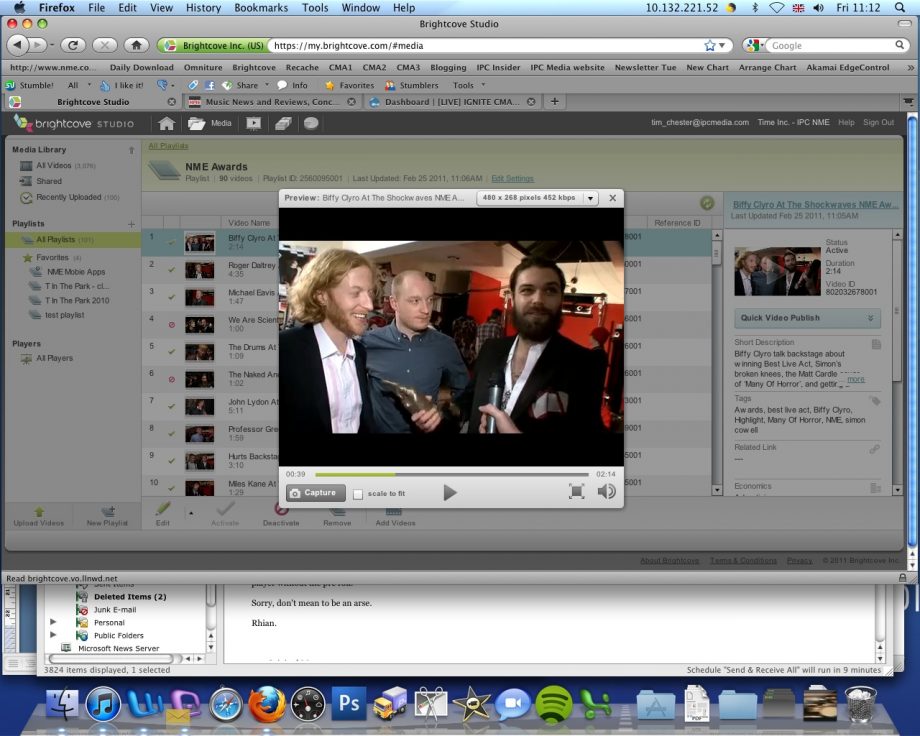Play the Biffy Clyro preview video
Screen dimensions: 920x736
(x=449, y=492)
